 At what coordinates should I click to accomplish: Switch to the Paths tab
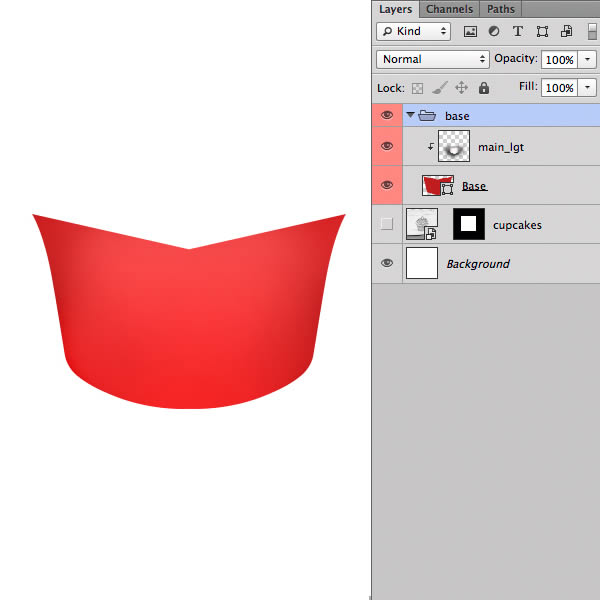[x=501, y=9]
